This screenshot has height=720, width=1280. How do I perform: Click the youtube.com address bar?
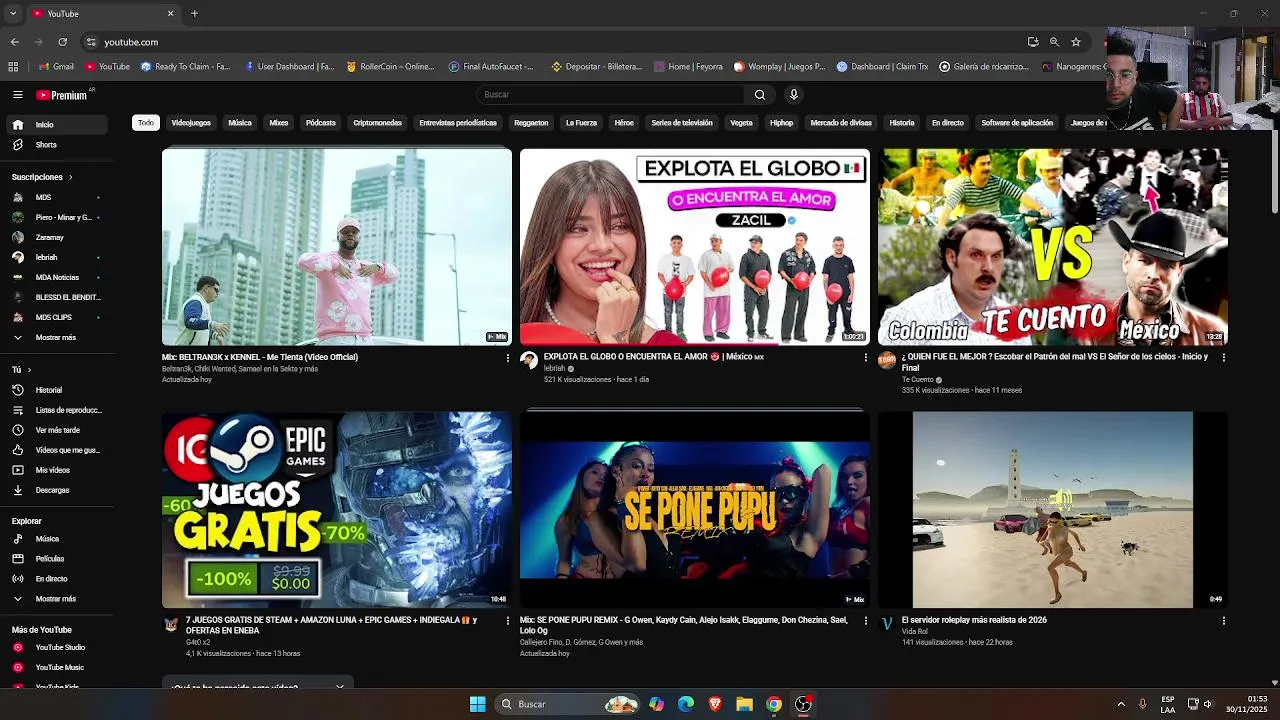560,42
